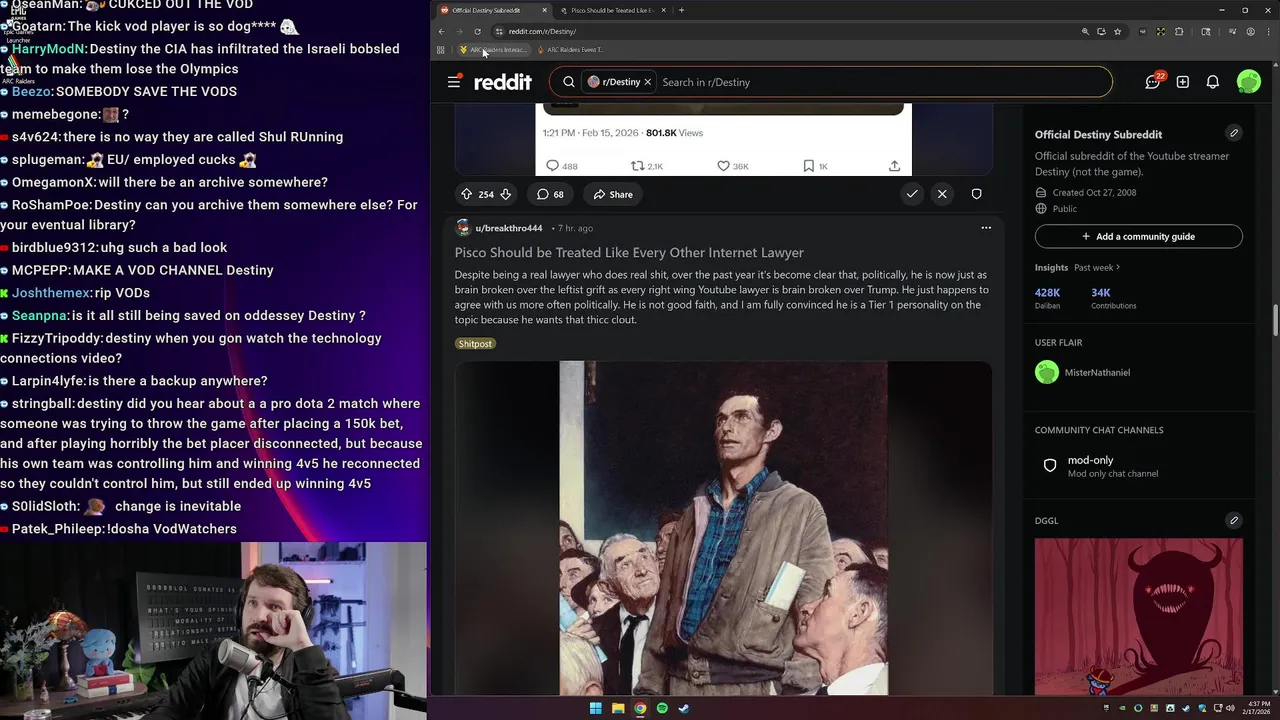Open browser zoom magnifier icon
The image size is (1280, 720).
coord(1085,31)
